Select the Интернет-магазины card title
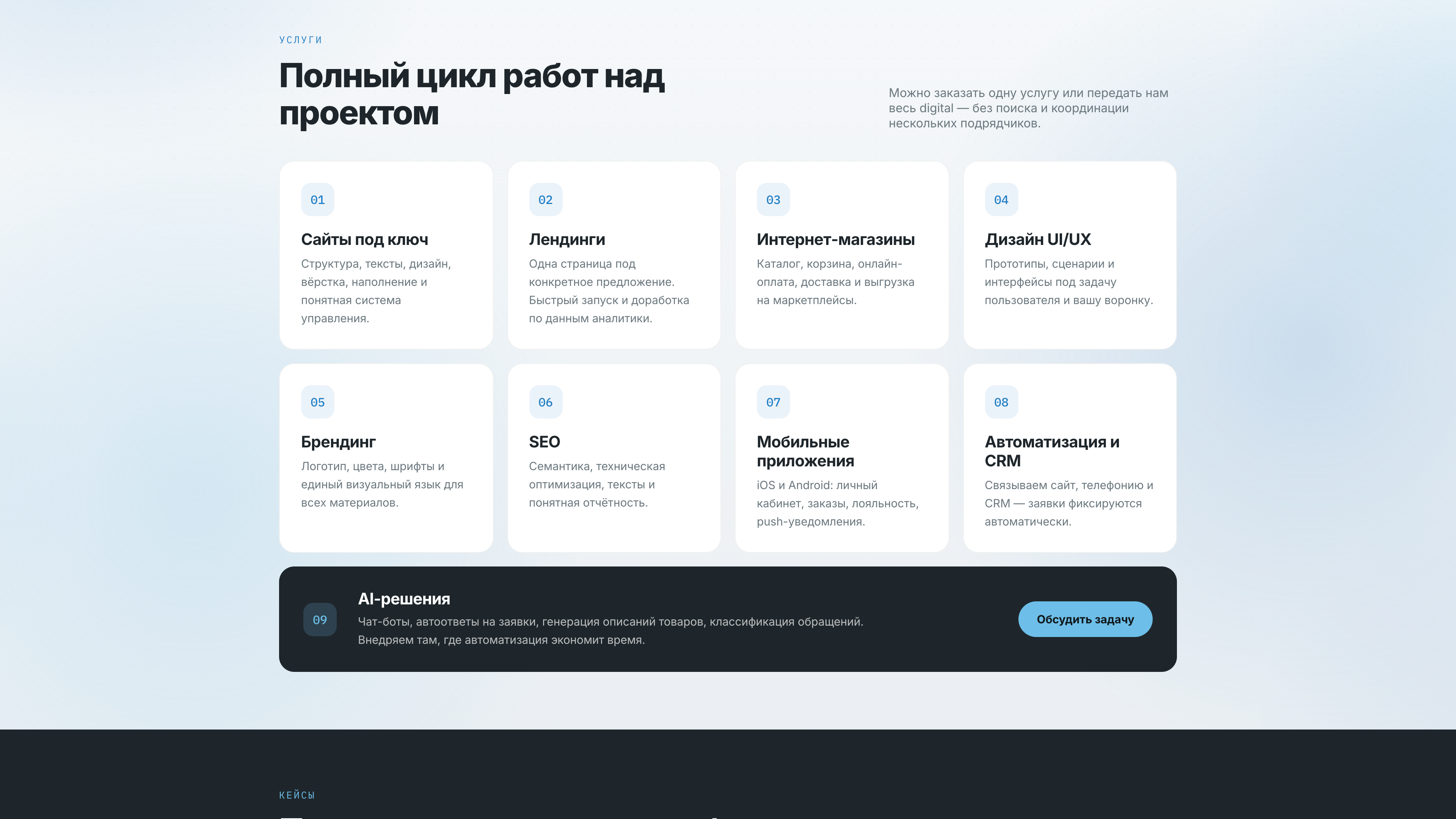Screen dimensions: 1456x819 835,240
